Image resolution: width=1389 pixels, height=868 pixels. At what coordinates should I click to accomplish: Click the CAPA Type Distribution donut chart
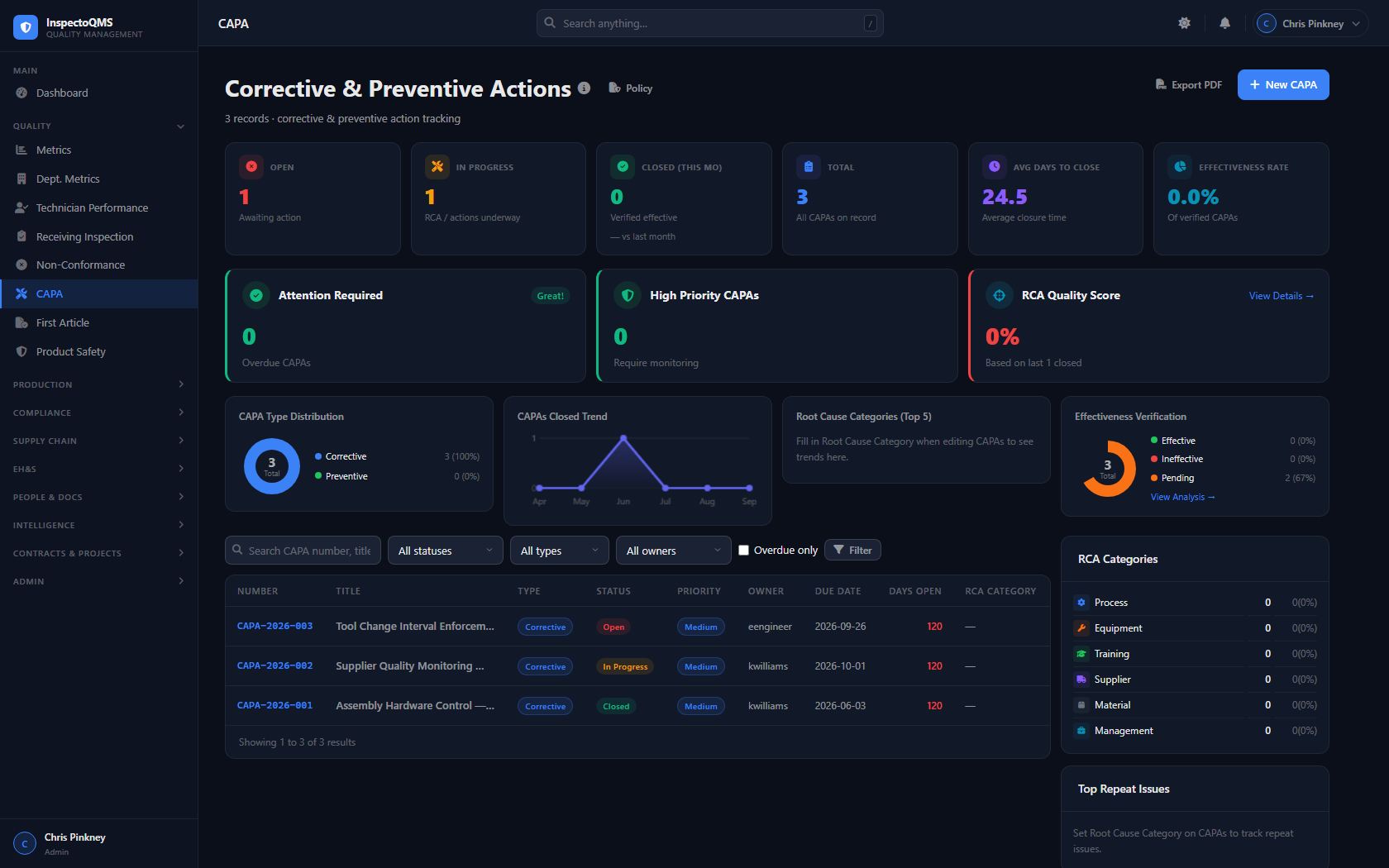pos(272,466)
